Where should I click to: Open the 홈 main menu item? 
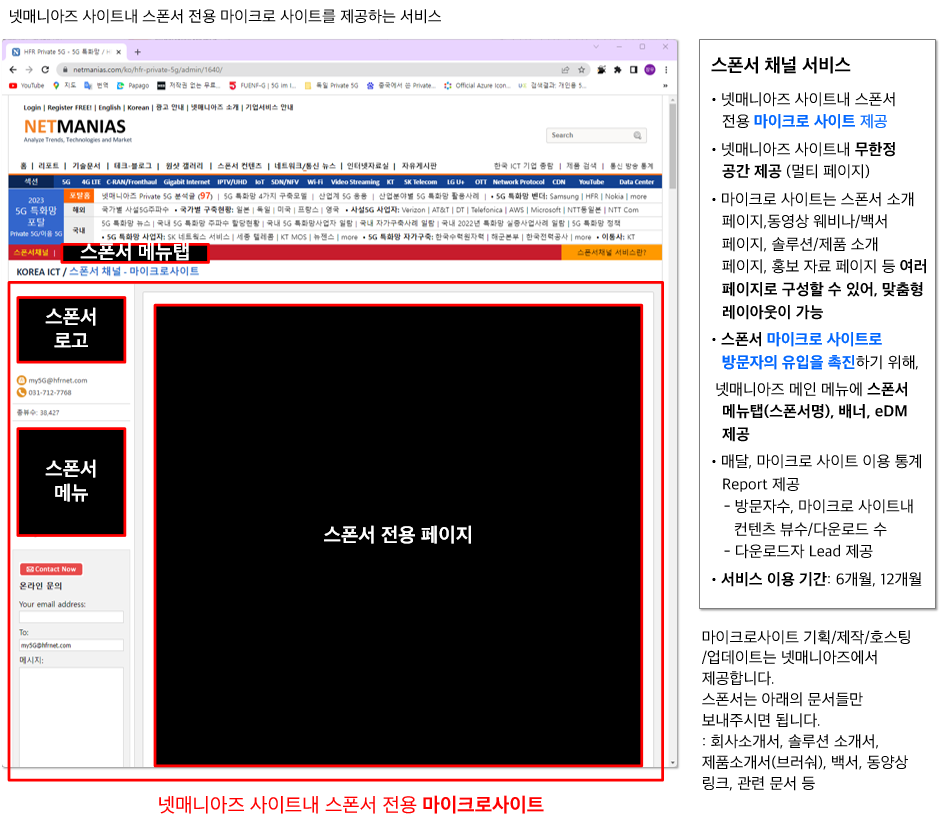click(x=23, y=166)
